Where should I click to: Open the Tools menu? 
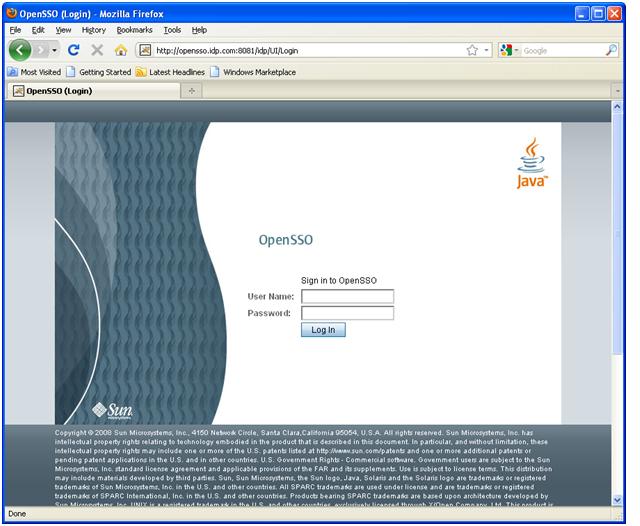click(x=172, y=30)
